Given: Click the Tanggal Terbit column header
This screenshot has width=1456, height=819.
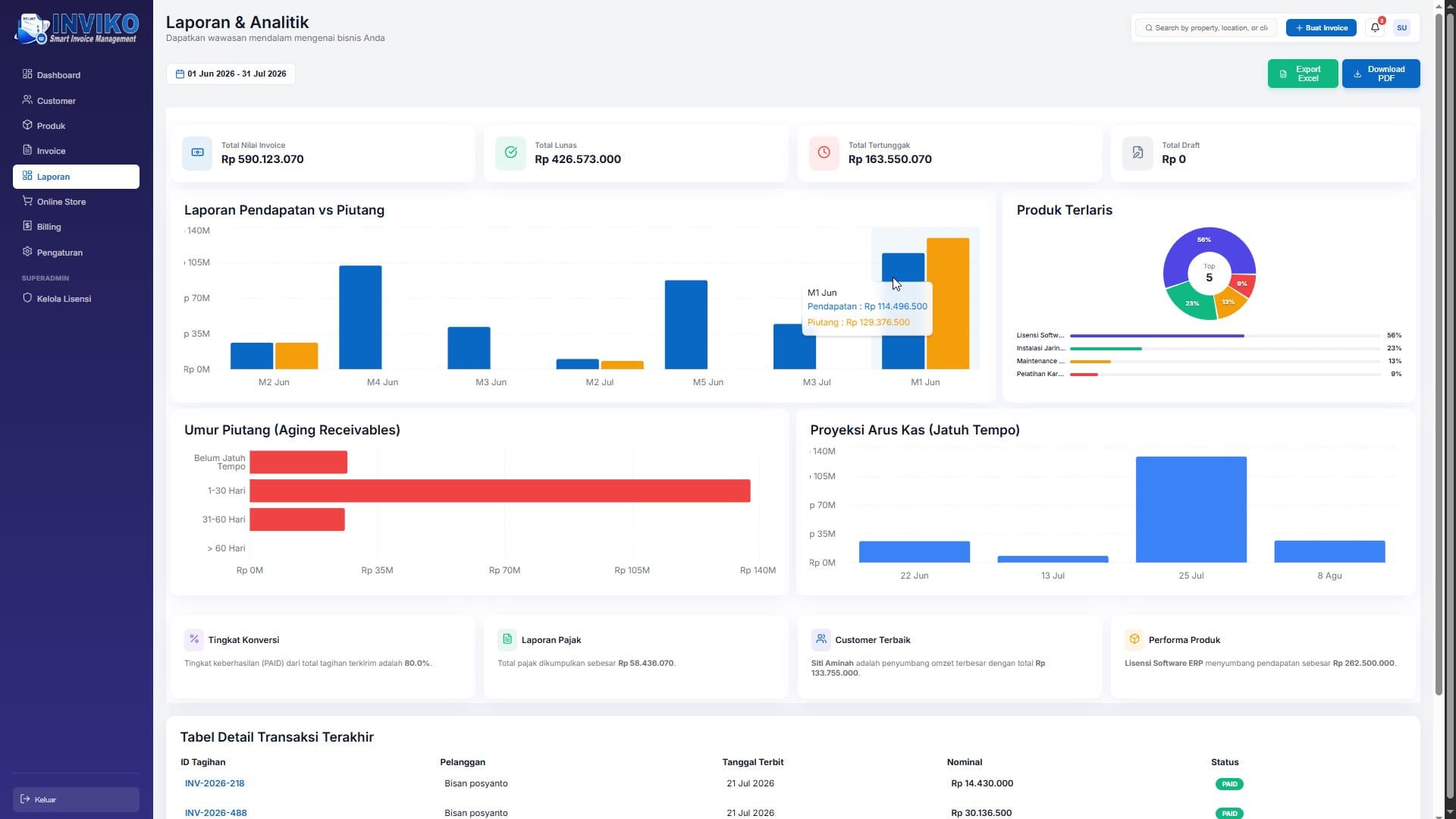Looking at the screenshot, I should [x=752, y=762].
